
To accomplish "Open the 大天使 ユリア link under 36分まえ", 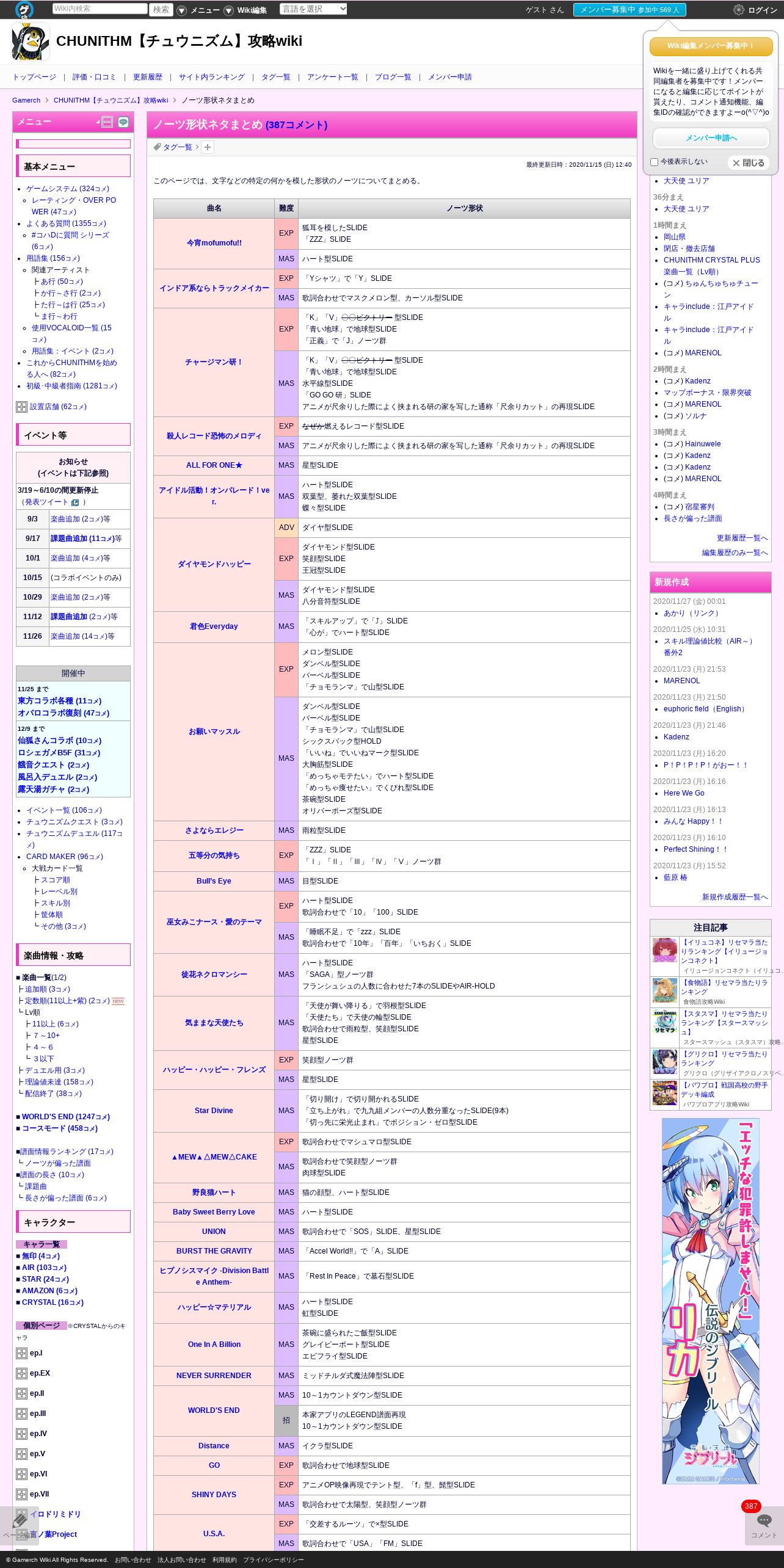I will coord(686,209).
